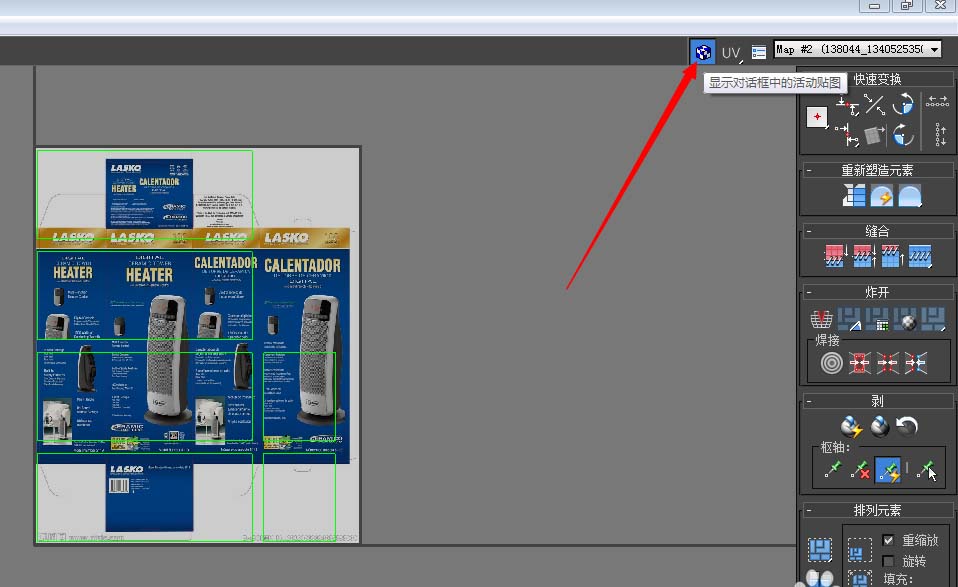This screenshot has height=587, width=958.
Task: Rotate +90 around pivot icon
Action: point(903,104)
